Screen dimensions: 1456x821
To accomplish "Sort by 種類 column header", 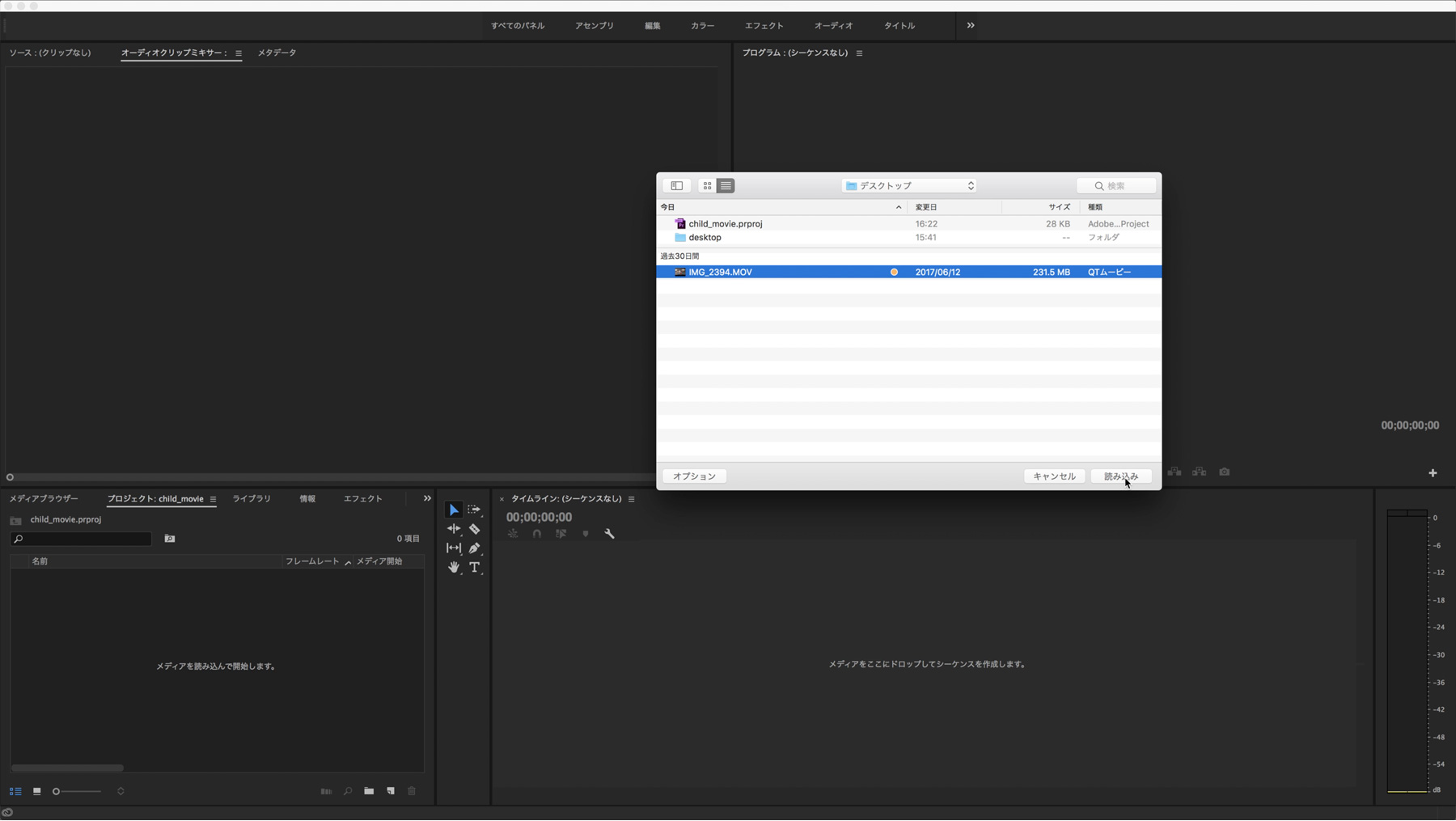I will coord(1120,207).
